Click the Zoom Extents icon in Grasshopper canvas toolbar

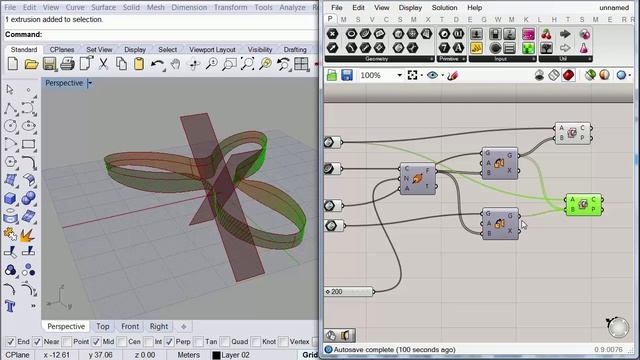point(413,75)
